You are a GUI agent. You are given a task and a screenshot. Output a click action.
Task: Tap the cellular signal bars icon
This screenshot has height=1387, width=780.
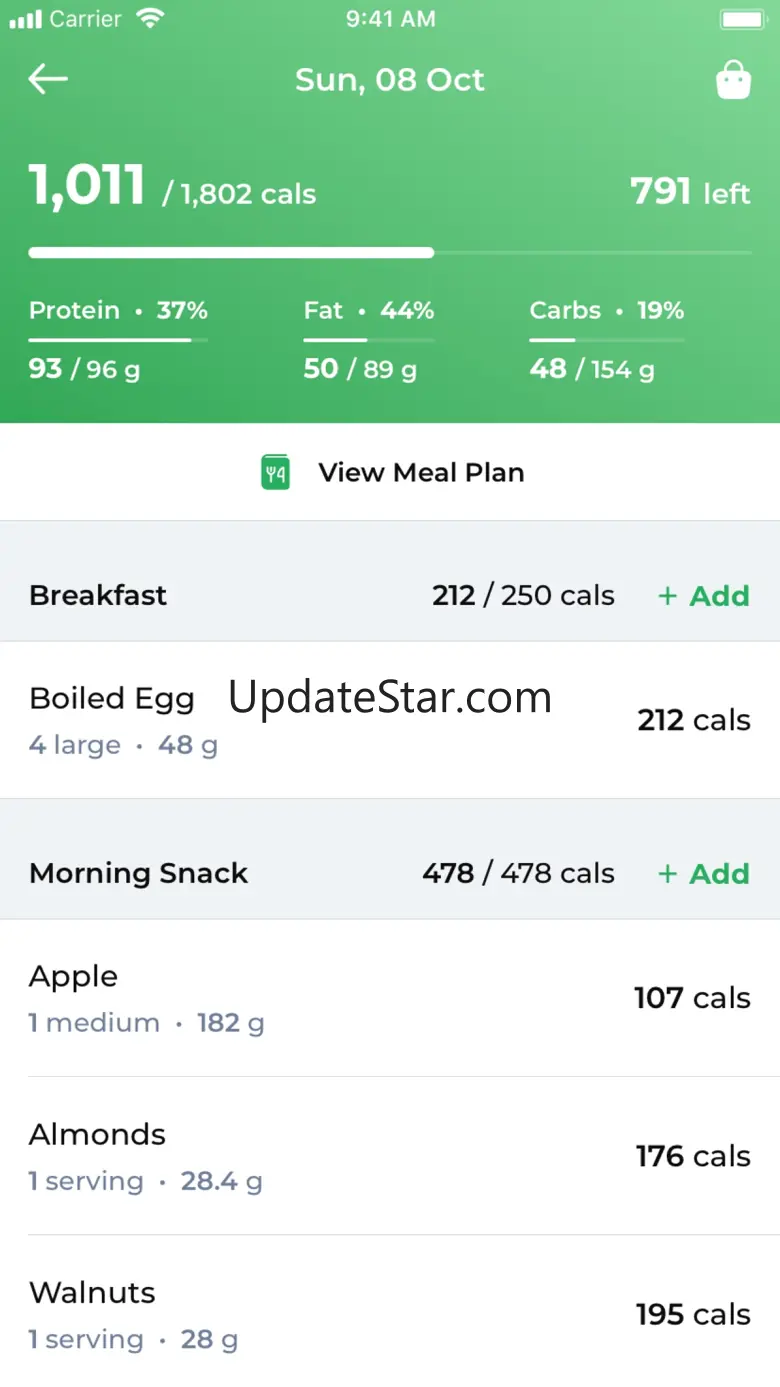click(x=25, y=19)
